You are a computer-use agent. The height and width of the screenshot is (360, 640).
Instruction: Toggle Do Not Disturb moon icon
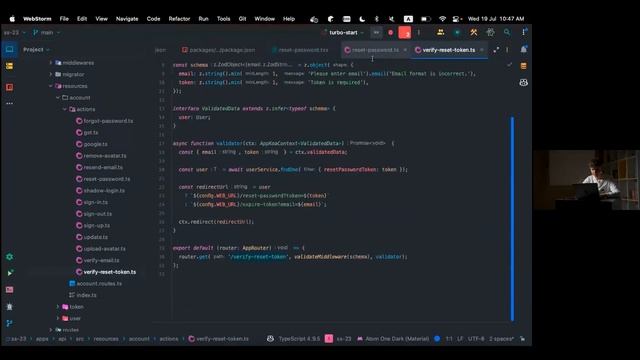pyautogui.click(x=362, y=19)
